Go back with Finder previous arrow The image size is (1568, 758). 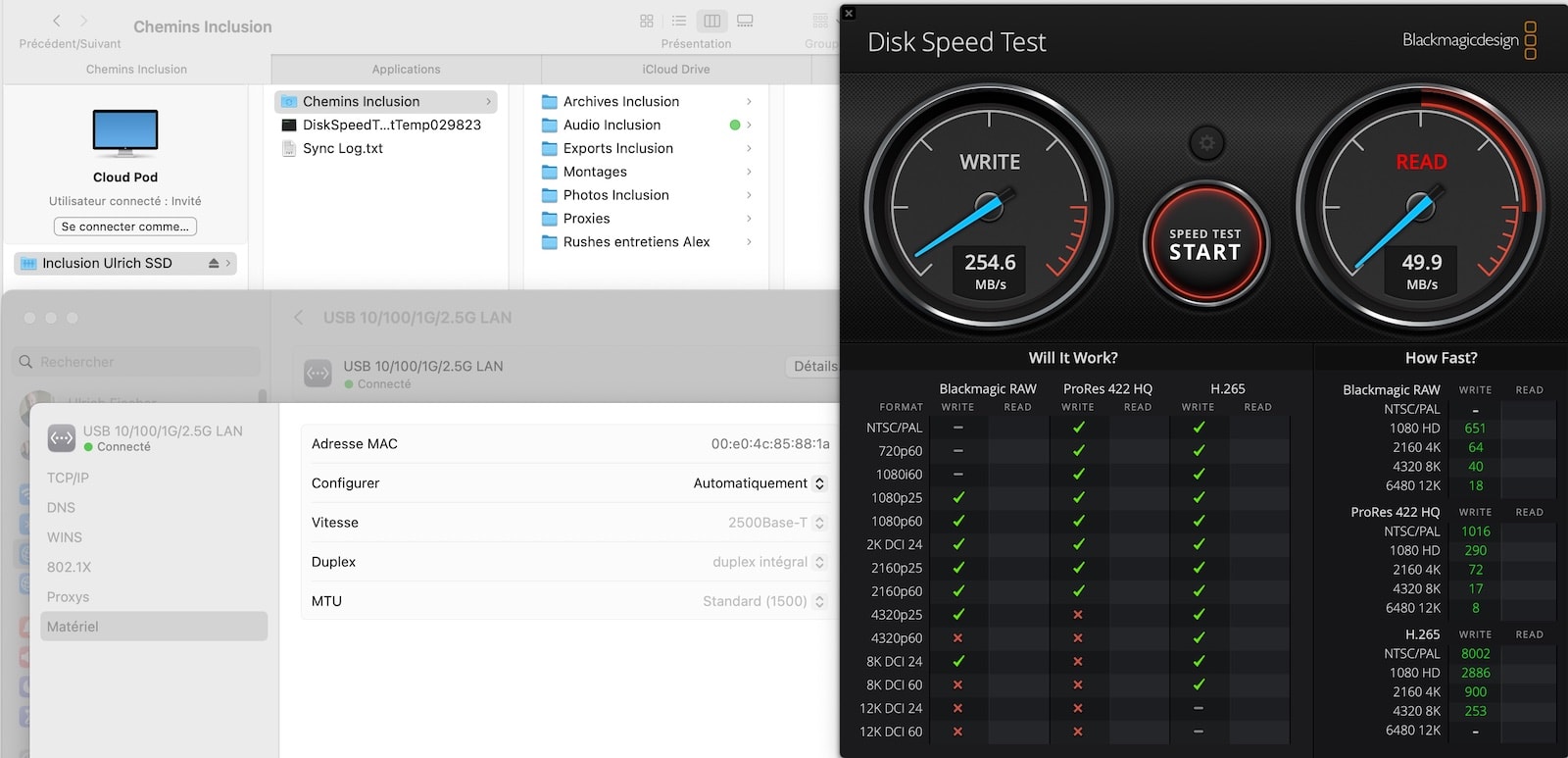57,21
